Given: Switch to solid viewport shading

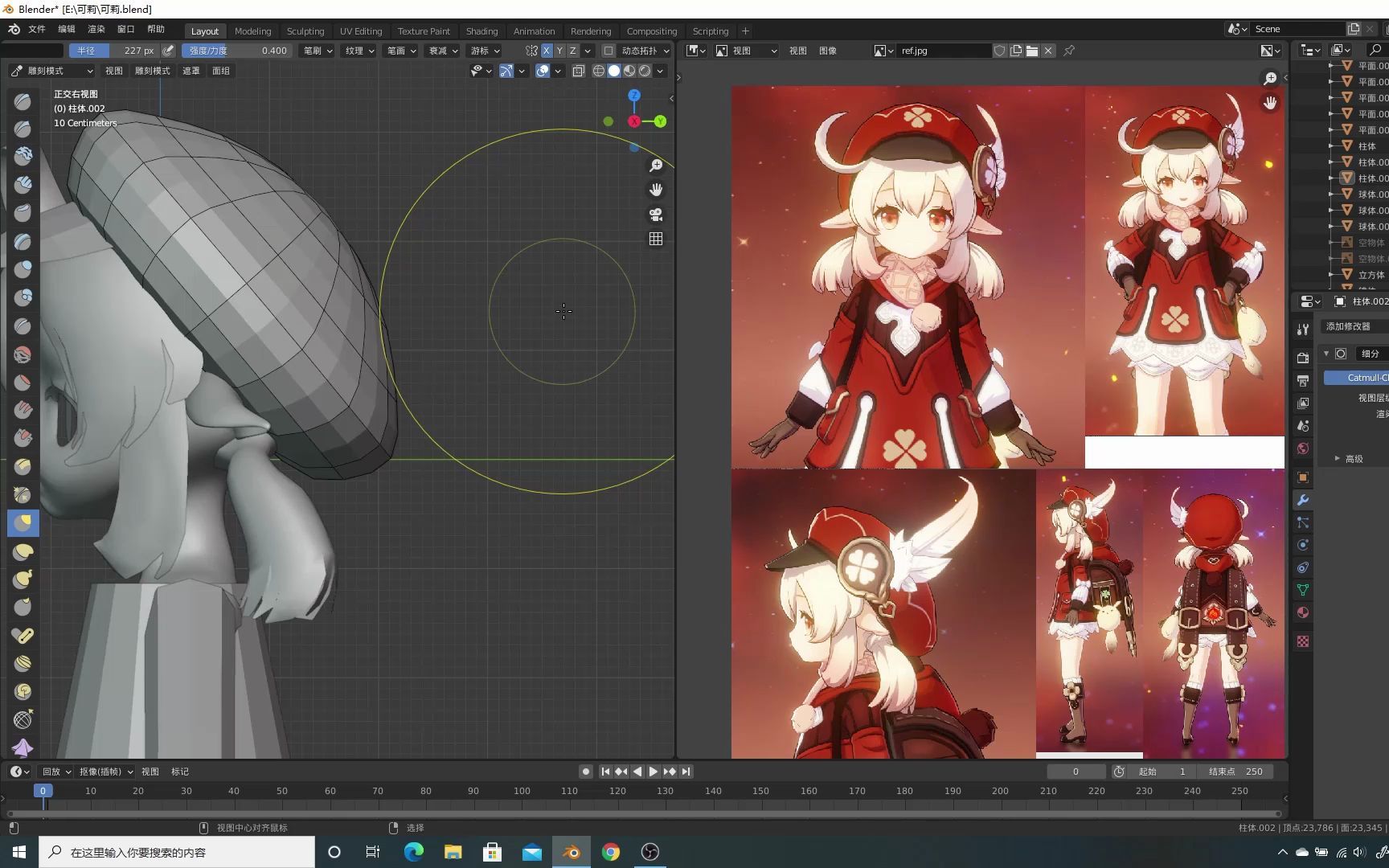Looking at the screenshot, I should click(614, 71).
